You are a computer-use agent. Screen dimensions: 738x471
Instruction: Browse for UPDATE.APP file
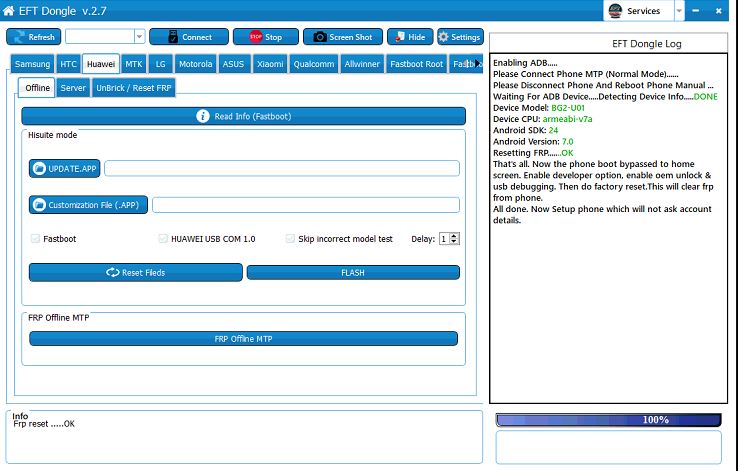(x=64, y=168)
